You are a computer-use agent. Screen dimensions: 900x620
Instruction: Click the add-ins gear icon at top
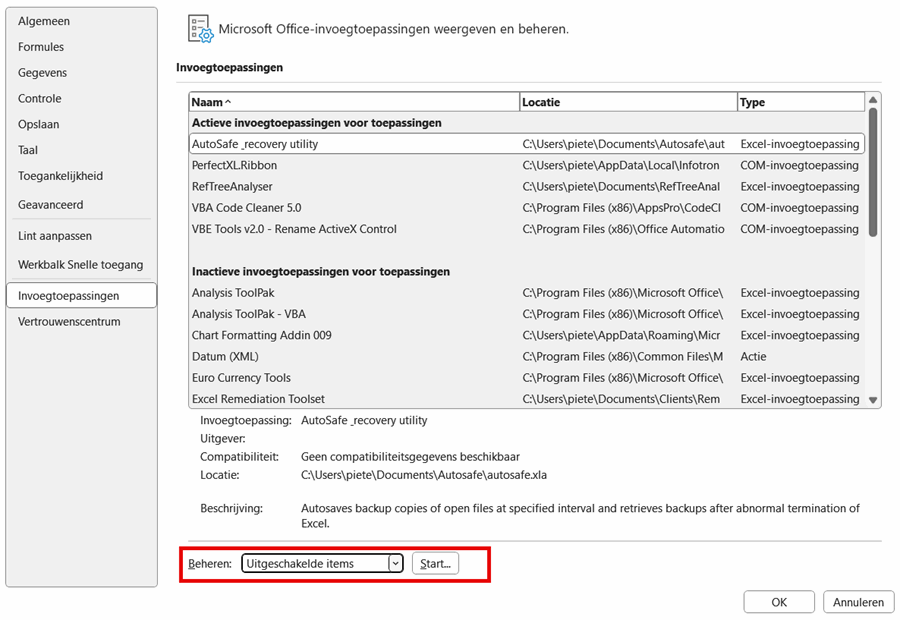tap(201, 29)
